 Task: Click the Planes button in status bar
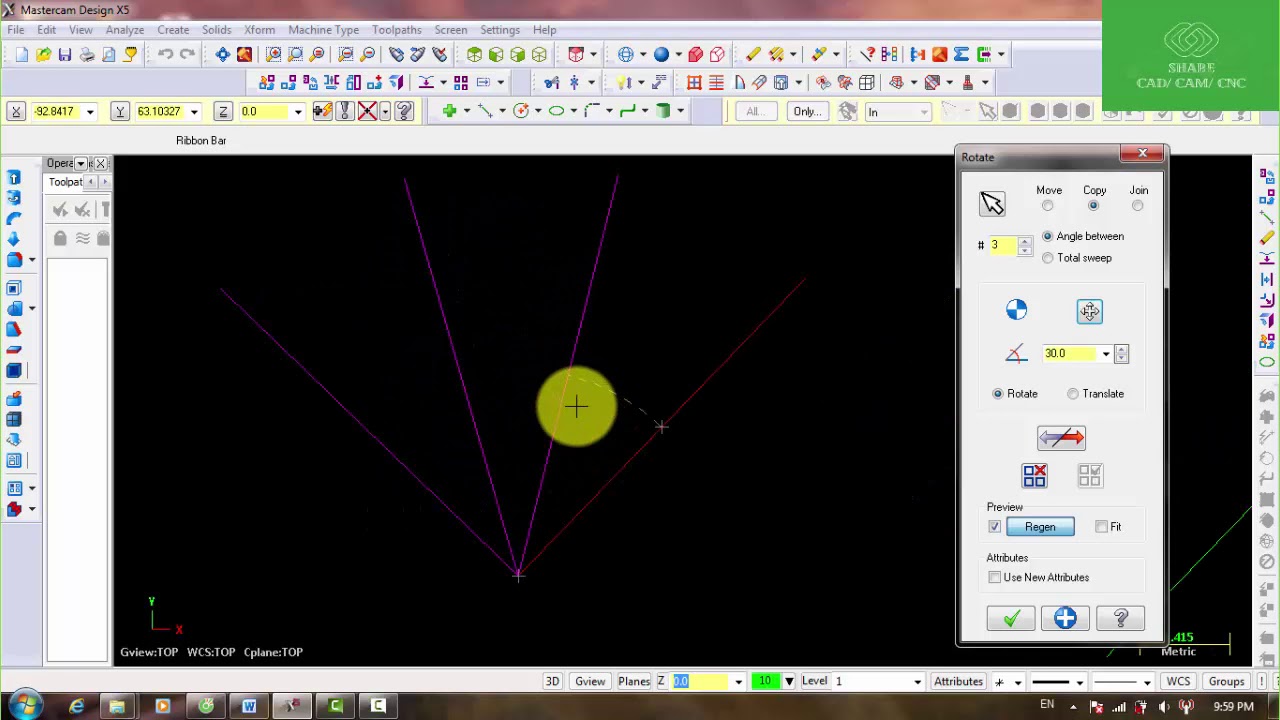tap(634, 682)
